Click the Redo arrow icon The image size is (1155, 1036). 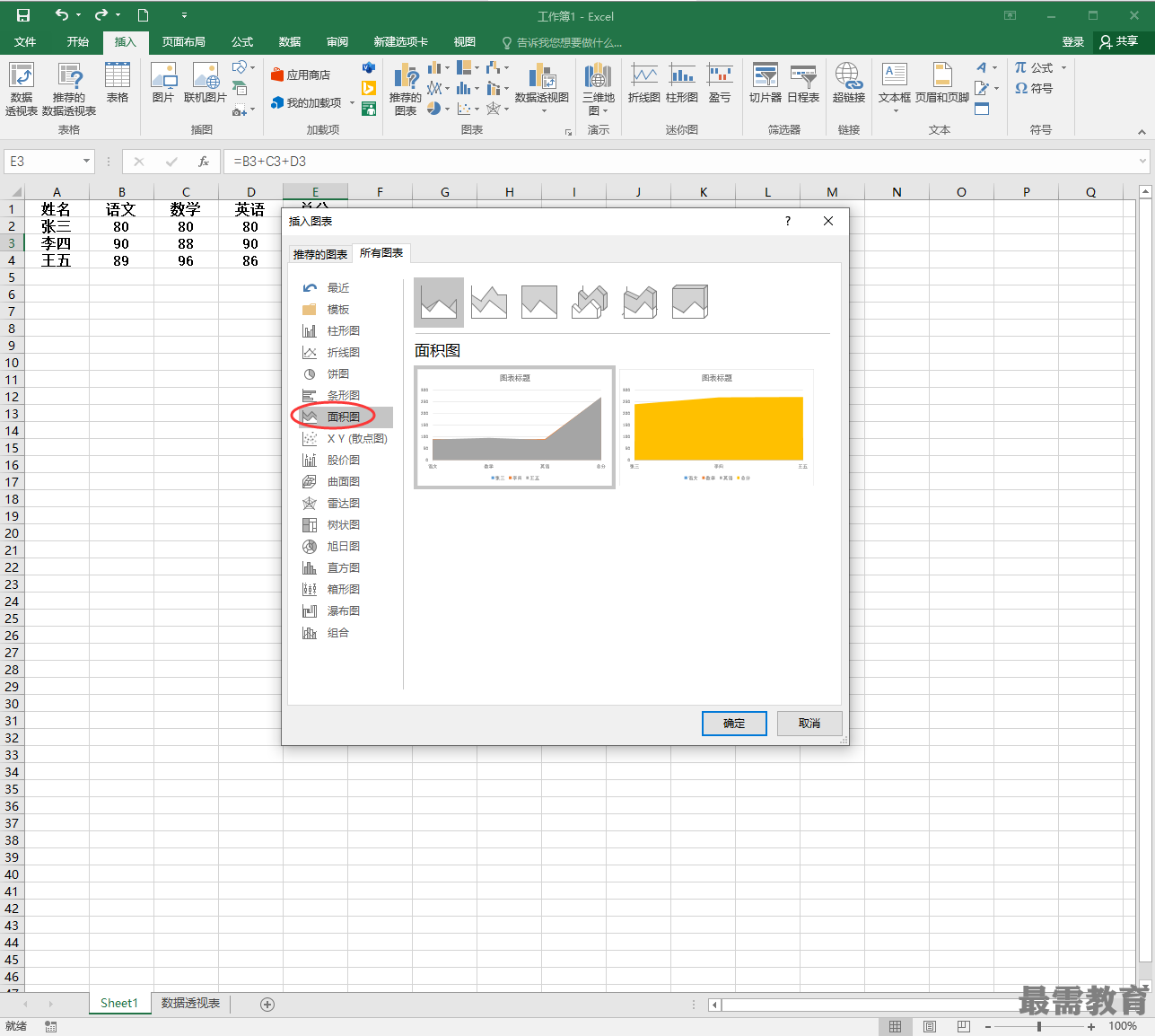tap(101, 15)
